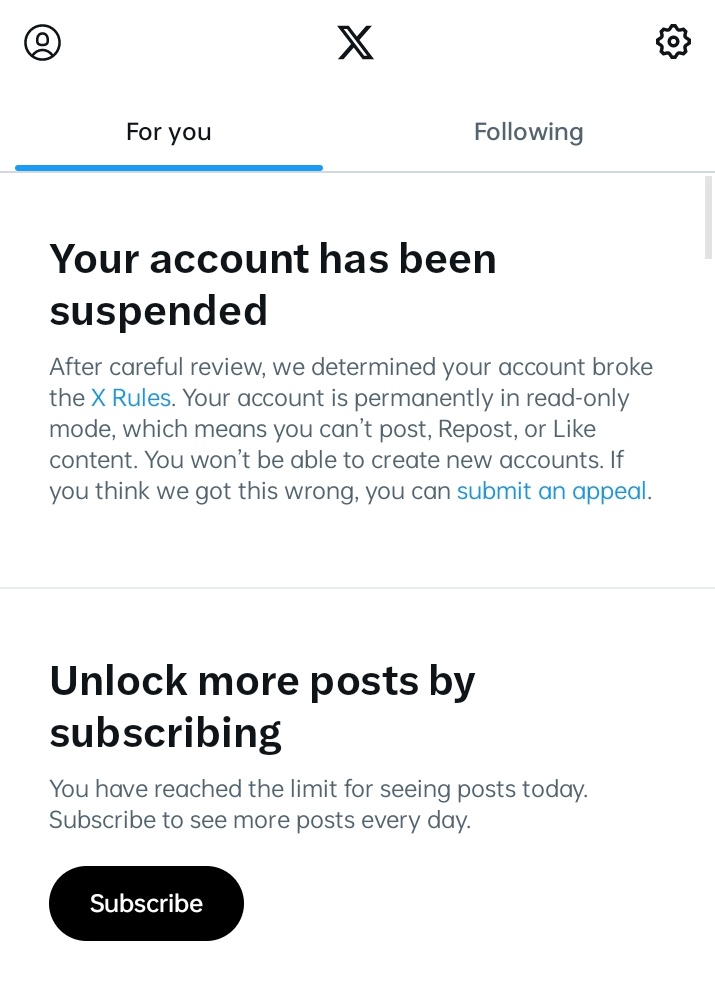
Task: Tap the black Subscribe button
Action: pos(147,903)
